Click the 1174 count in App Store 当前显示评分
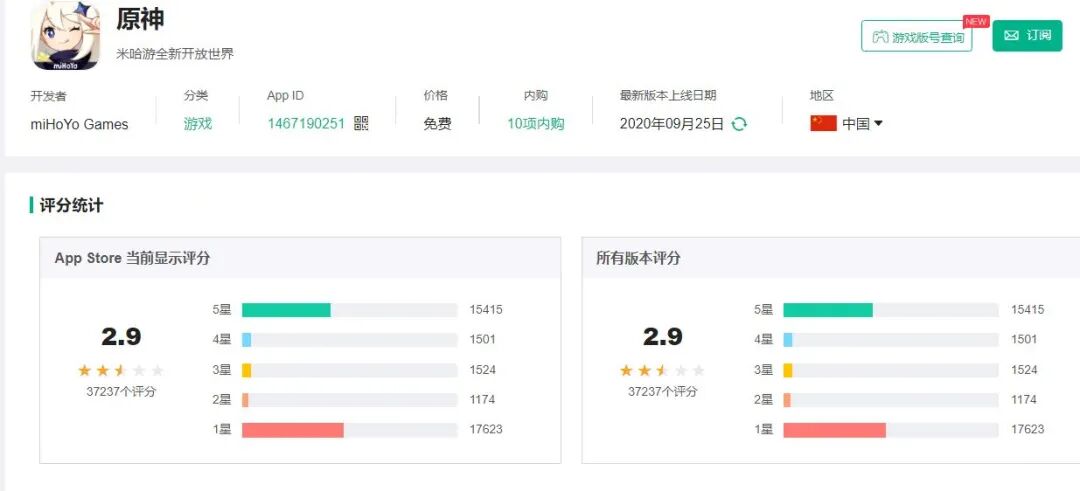Image resolution: width=1080 pixels, height=491 pixels. point(483,399)
